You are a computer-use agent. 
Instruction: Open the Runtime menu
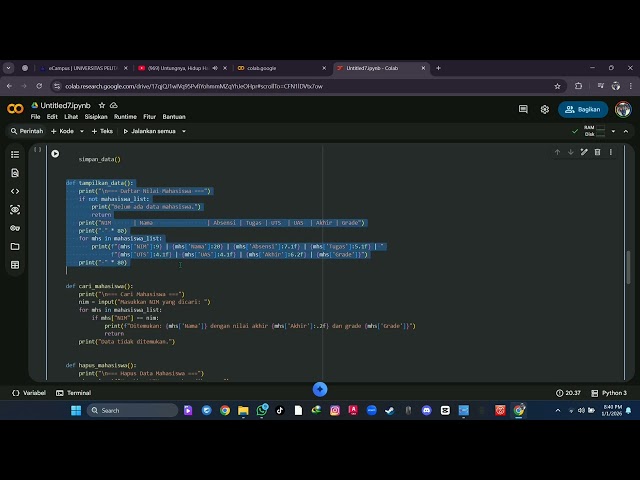coord(125,117)
